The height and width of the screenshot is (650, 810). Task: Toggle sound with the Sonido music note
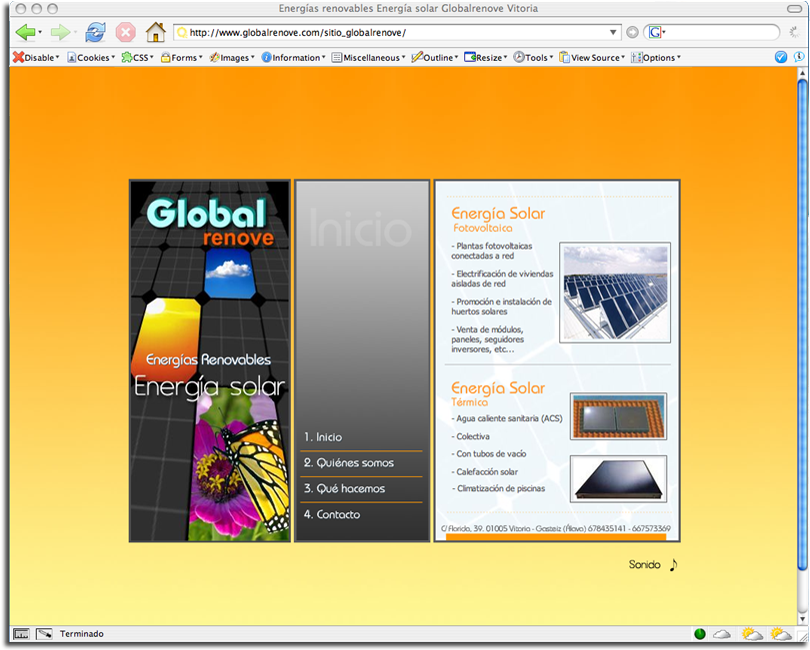click(x=673, y=565)
